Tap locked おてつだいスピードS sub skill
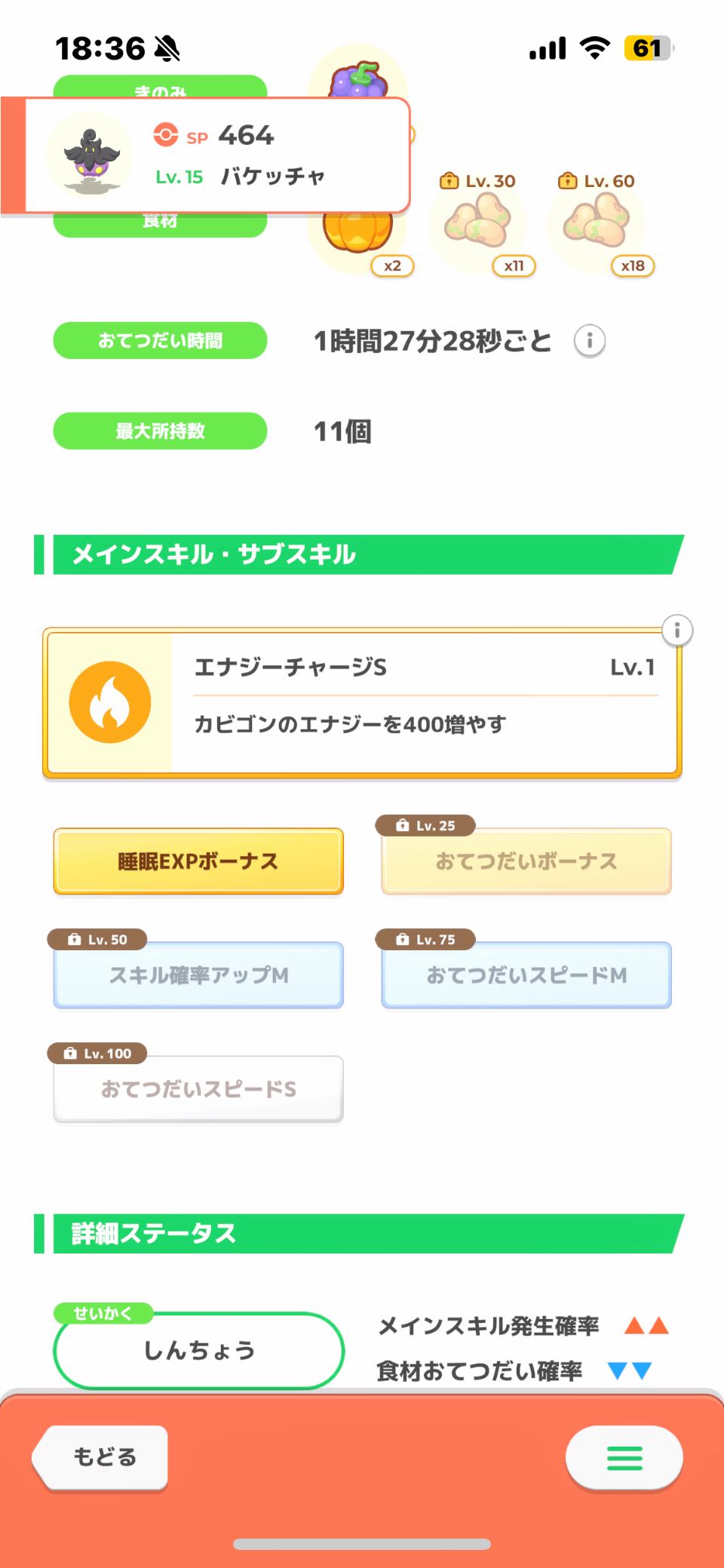The width and height of the screenshot is (724, 1568). click(198, 1089)
